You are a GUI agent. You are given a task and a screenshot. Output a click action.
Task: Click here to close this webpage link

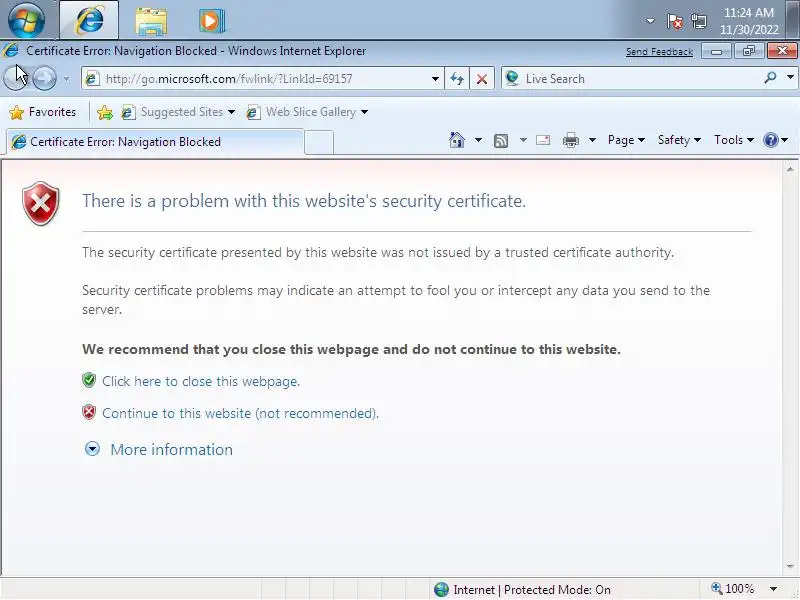(x=201, y=381)
